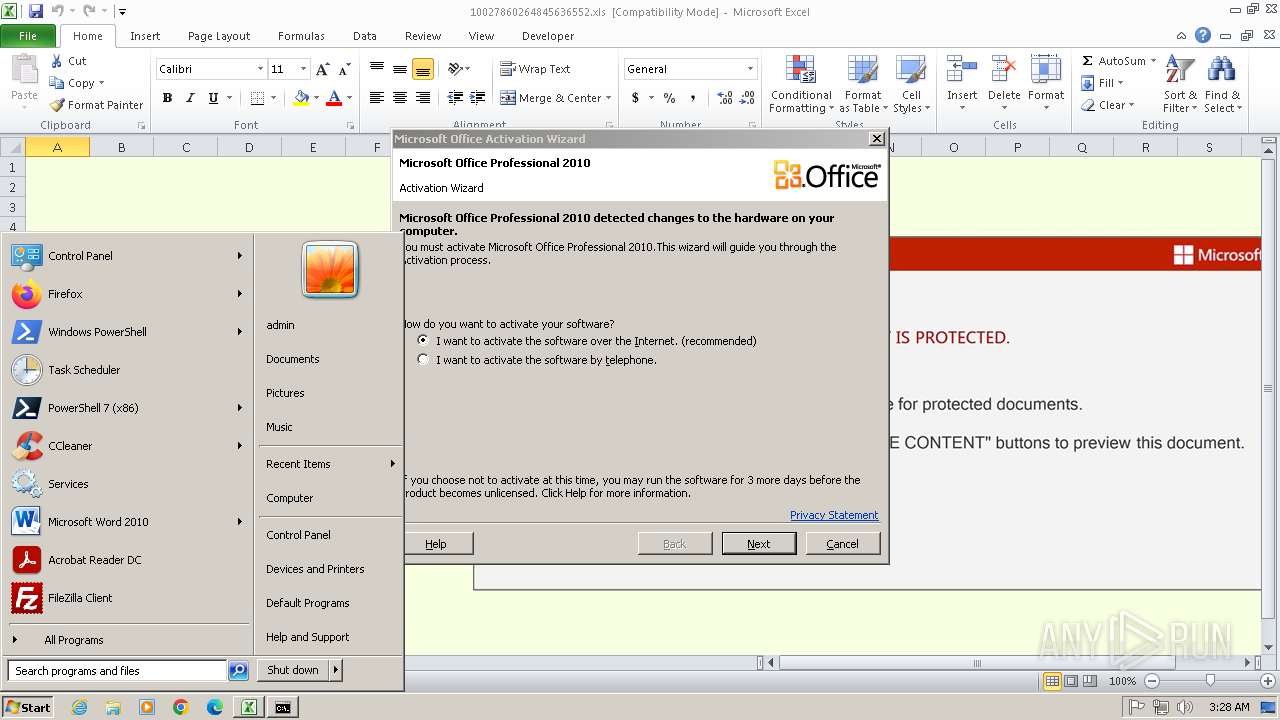
Task: Switch to Insert ribbon tab
Action: (x=145, y=35)
